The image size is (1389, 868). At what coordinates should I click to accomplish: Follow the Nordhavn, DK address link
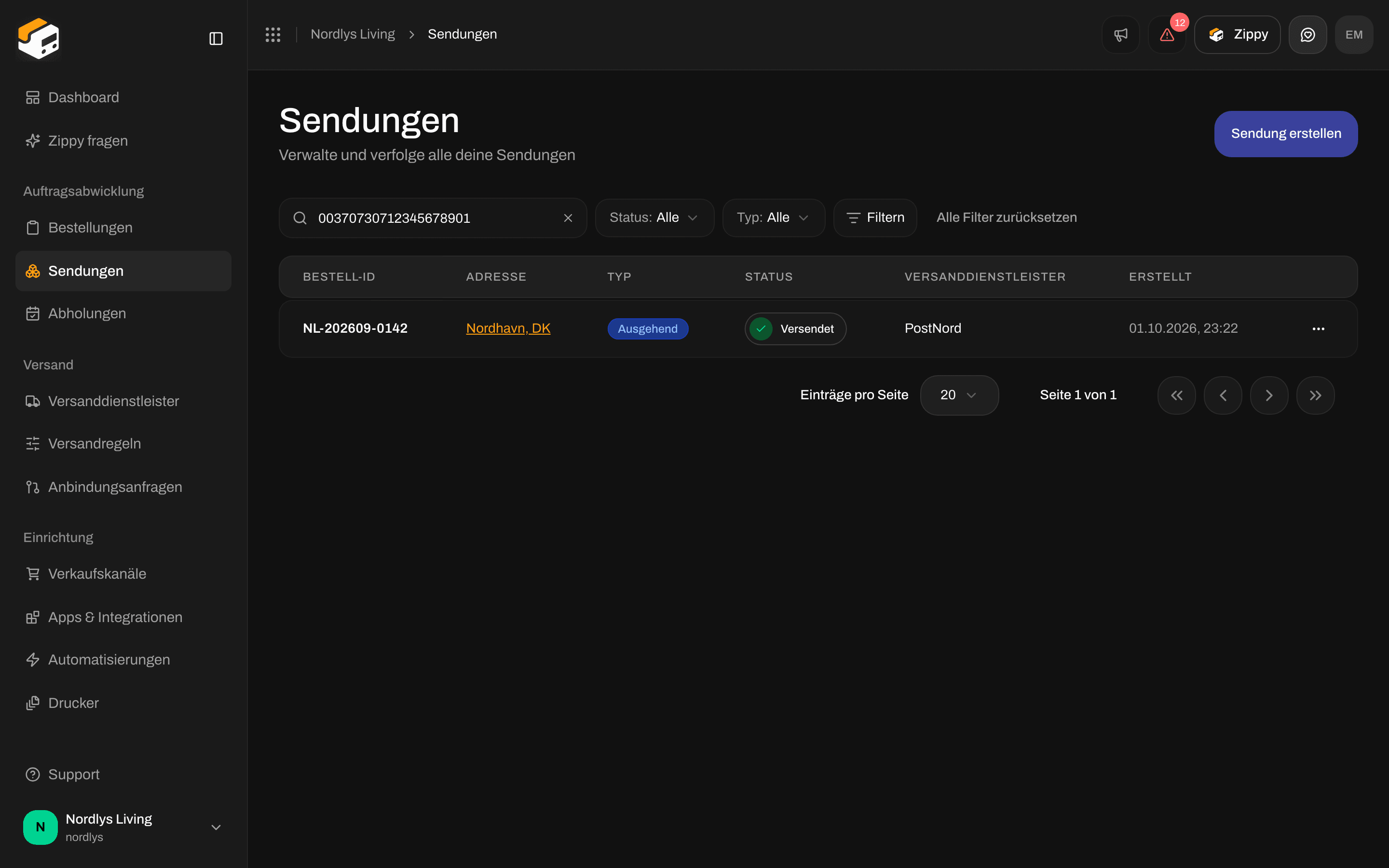(x=508, y=328)
